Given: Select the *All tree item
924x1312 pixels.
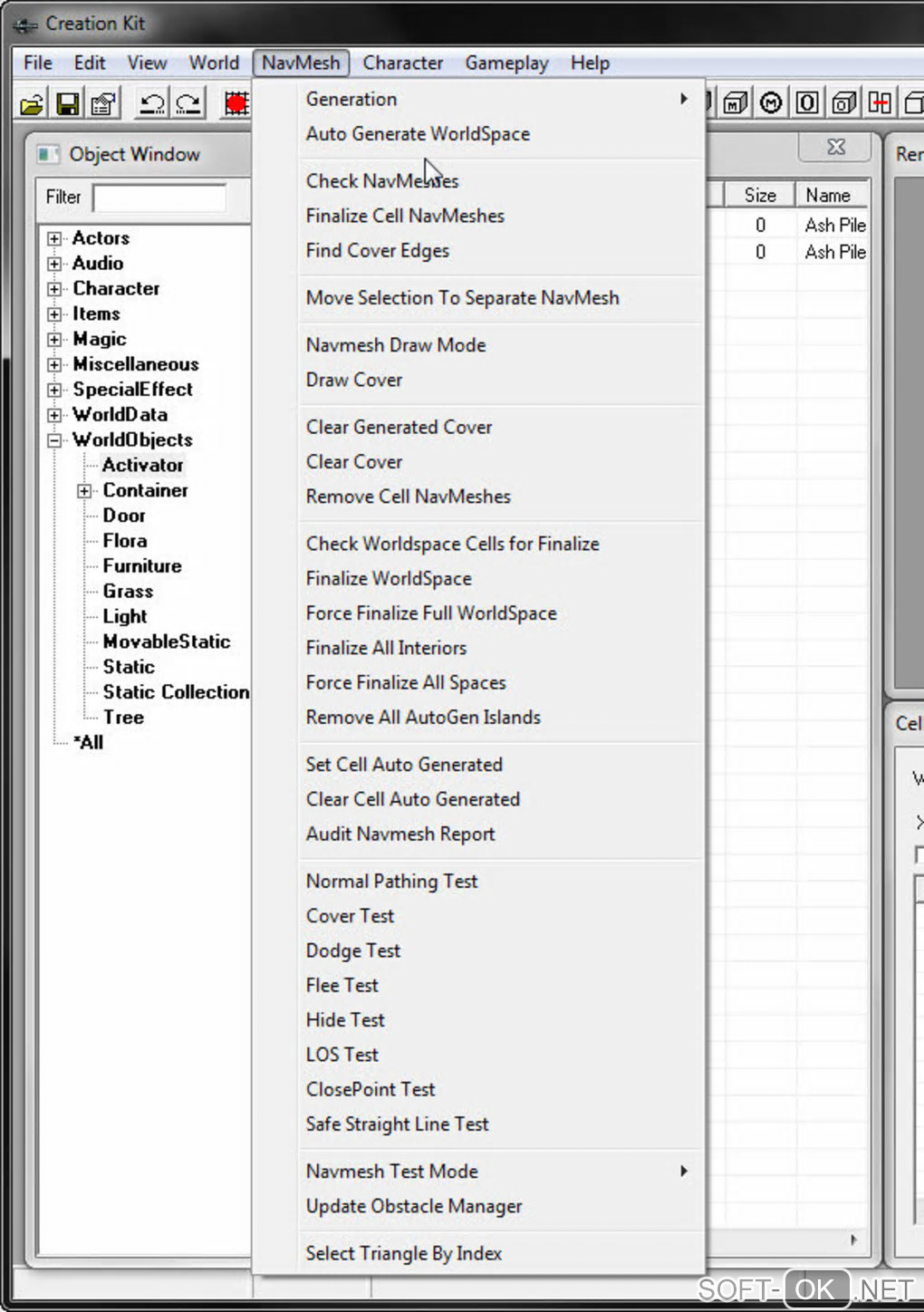Looking at the screenshot, I should pyautogui.click(x=89, y=742).
